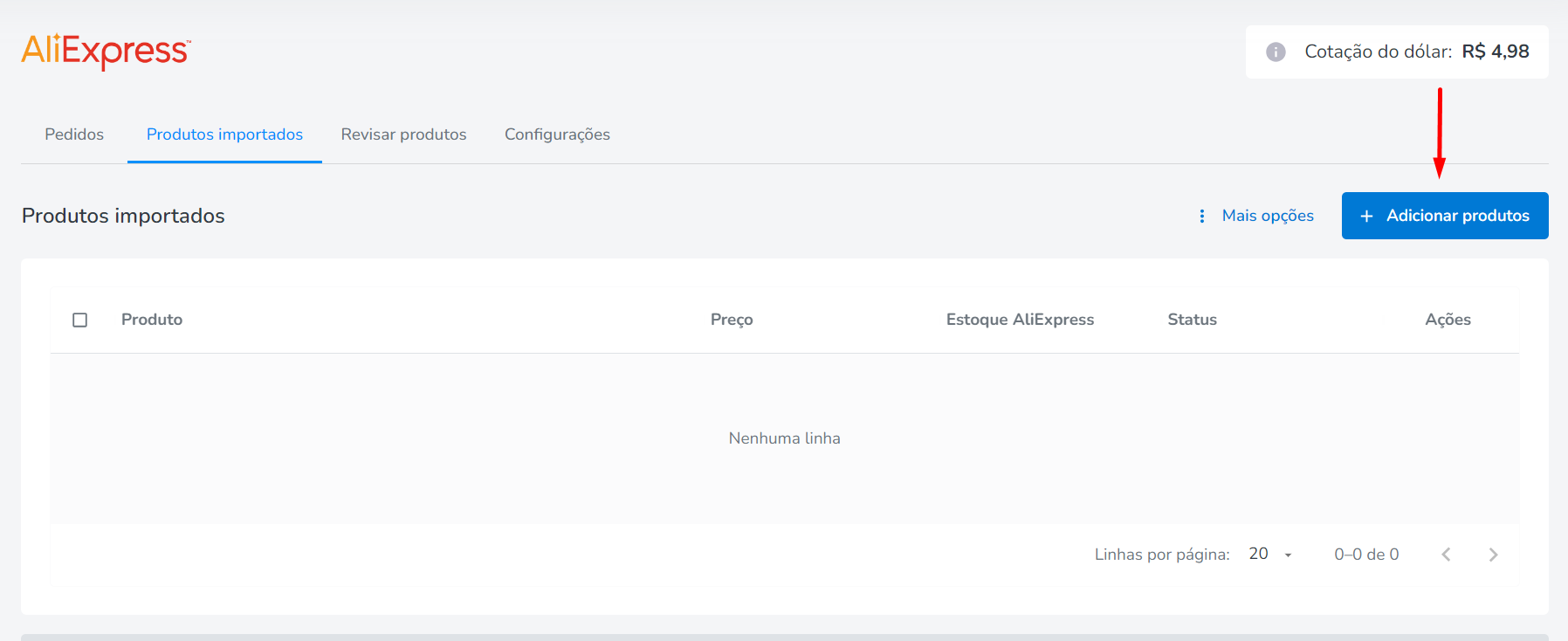Viewport: 1568px width, 641px height.
Task: Click the Adicionar produtos button
Action: [x=1445, y=216]
